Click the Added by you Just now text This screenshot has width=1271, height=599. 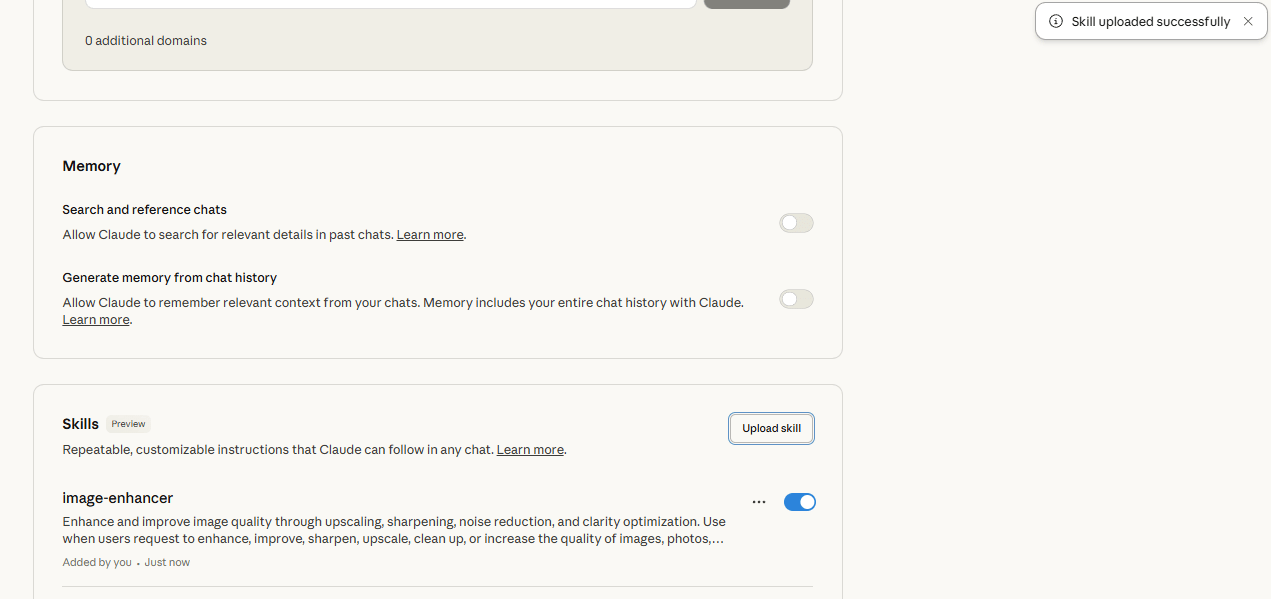(126, 562)
